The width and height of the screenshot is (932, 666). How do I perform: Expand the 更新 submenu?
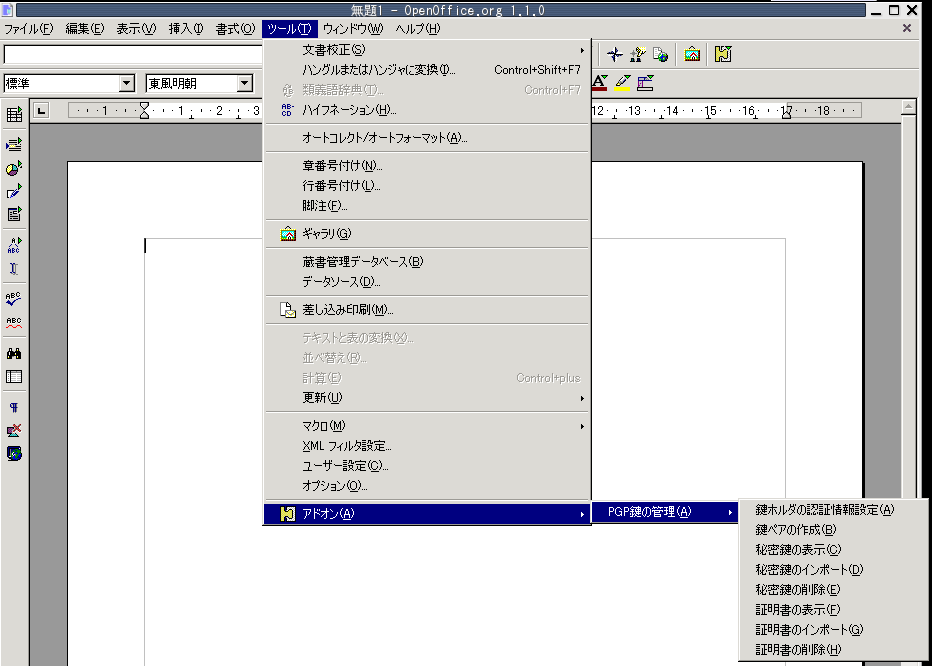pos(427,398)
